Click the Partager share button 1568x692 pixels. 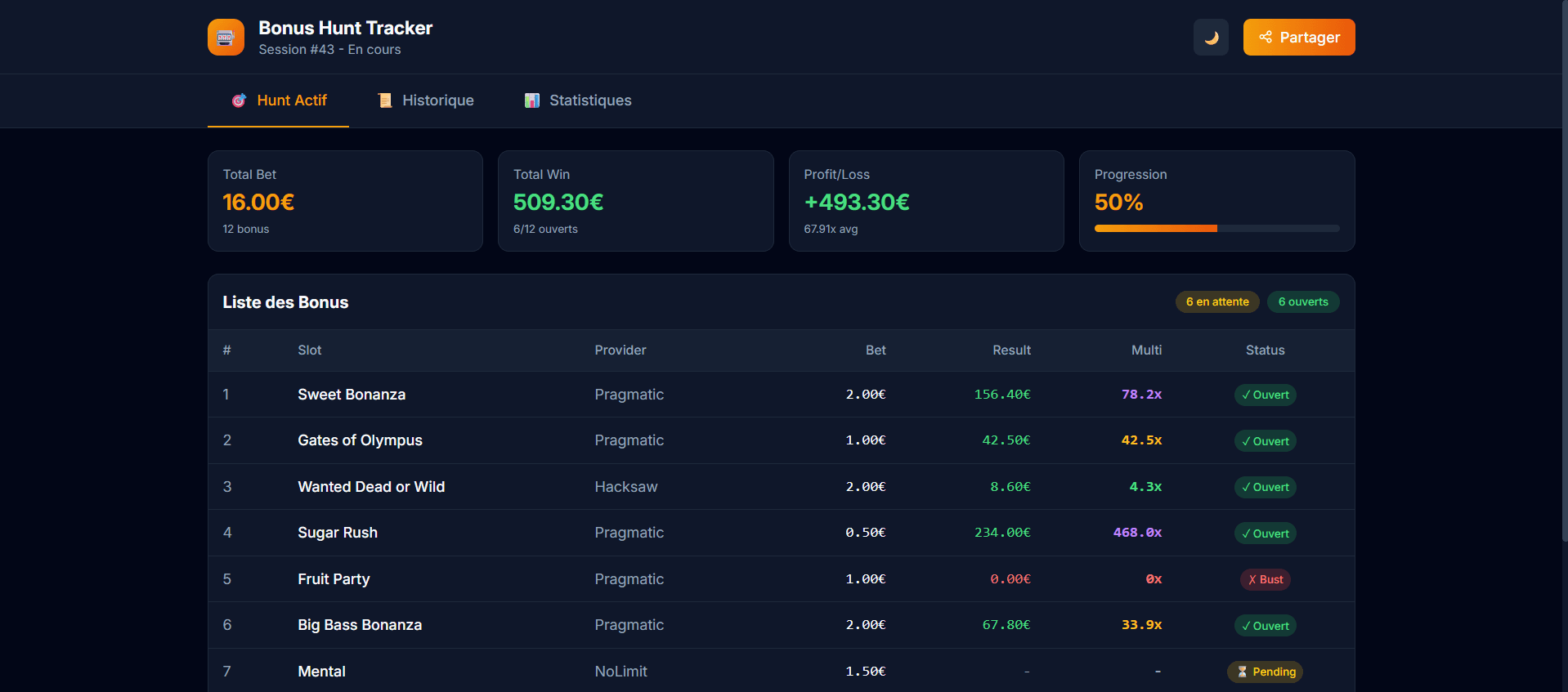pos(1298,38)
